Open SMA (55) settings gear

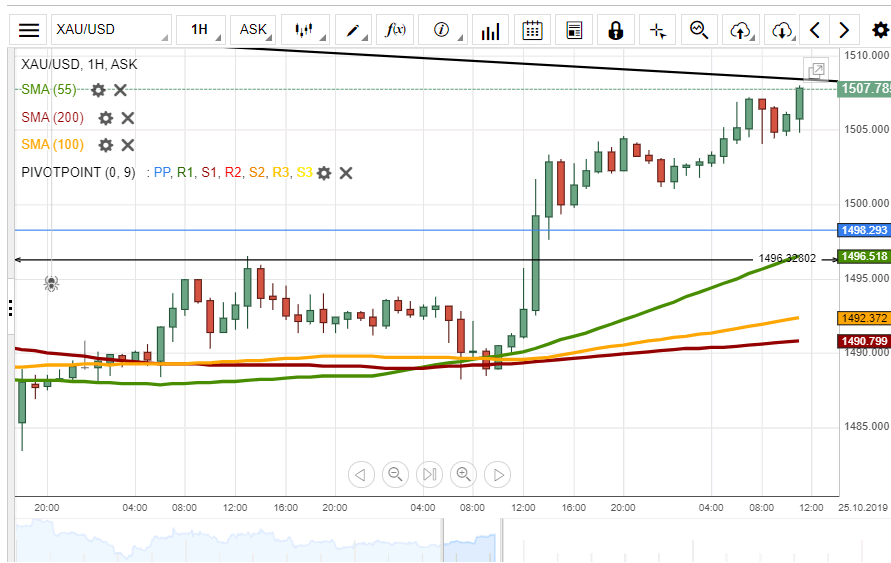tap(98, 90)
